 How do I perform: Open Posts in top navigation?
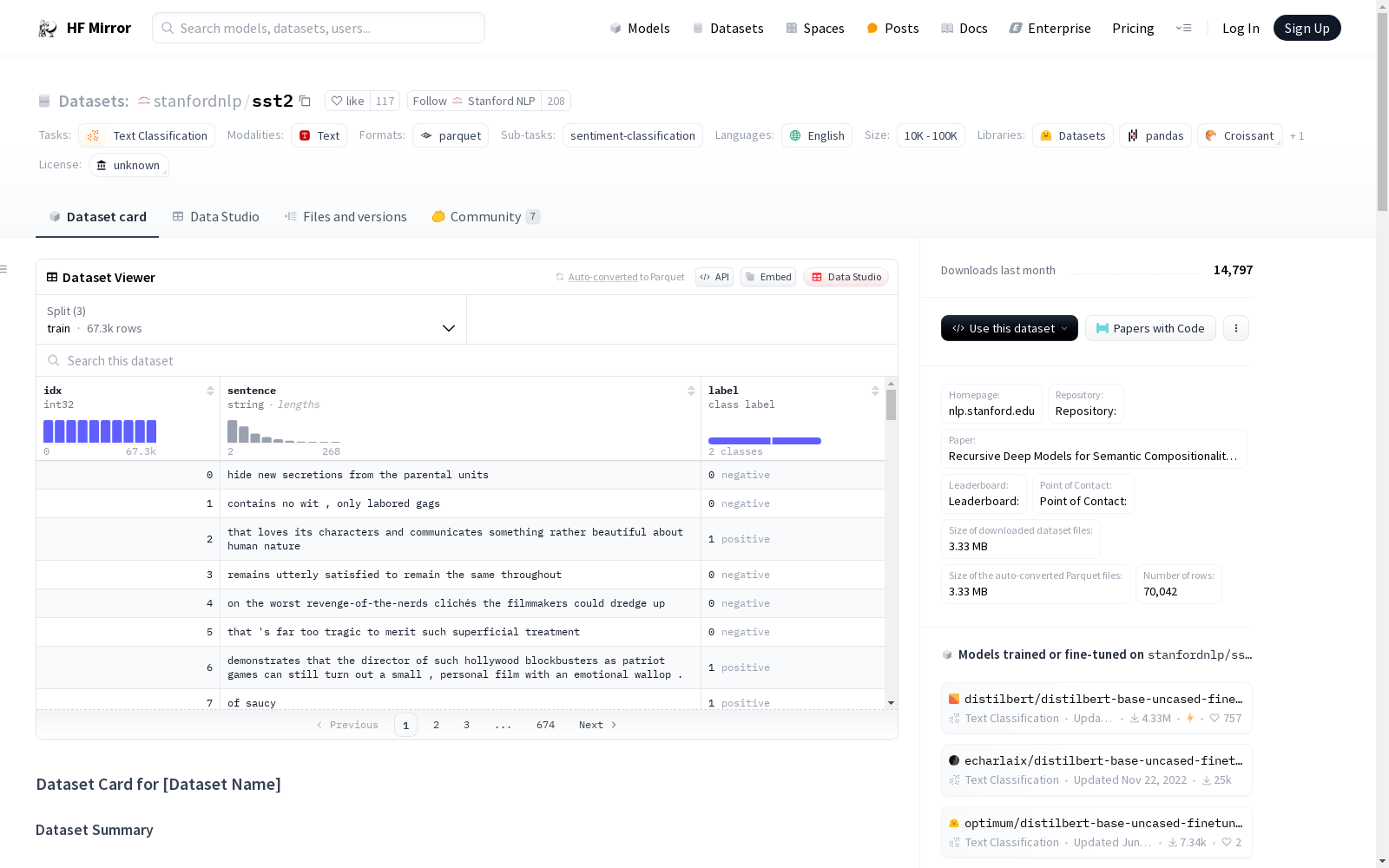pyautogui.click(x=892, y=28)
